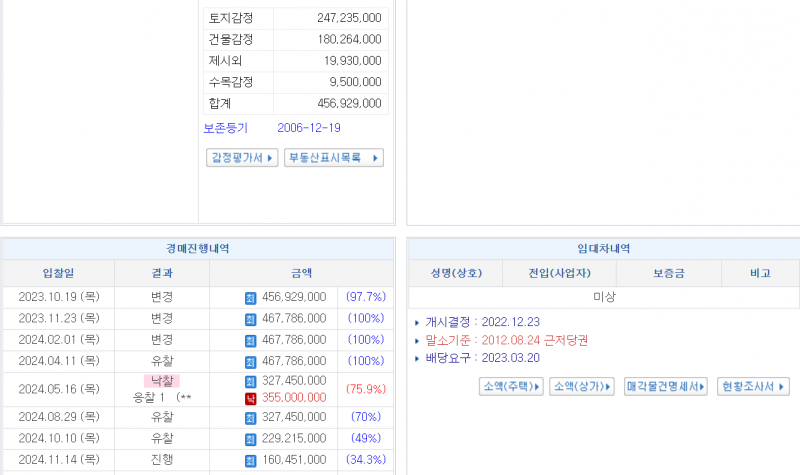The image size is (800, 475).
Task: Click the 소액(주택) button
Action: click(511, 386)
